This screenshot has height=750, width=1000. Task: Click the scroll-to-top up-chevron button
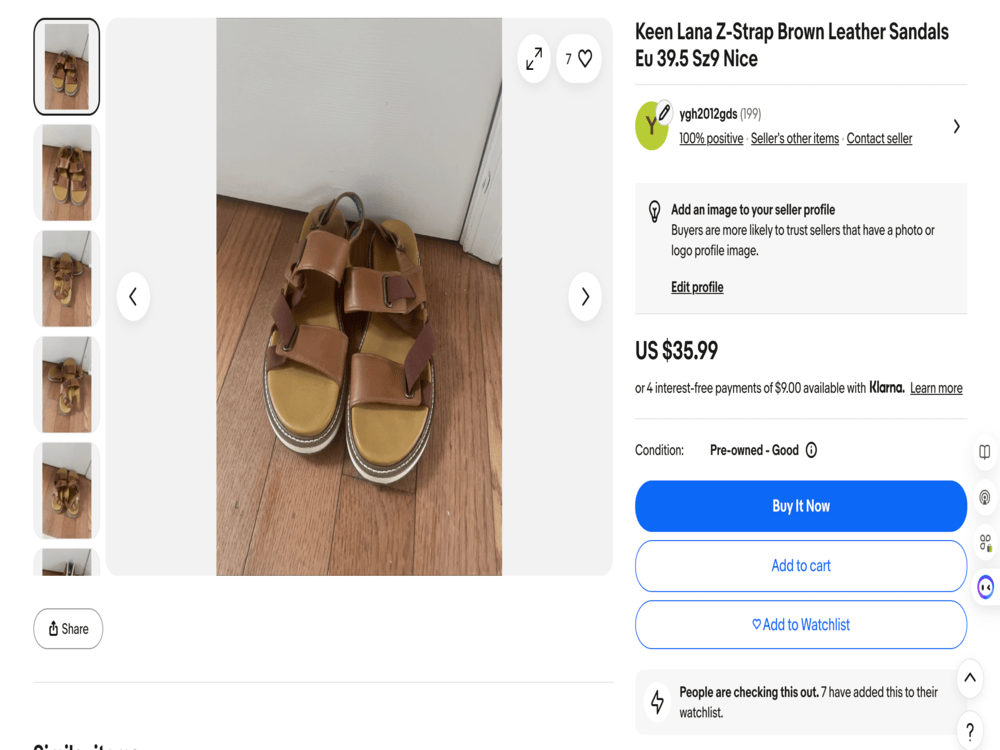pos(970,677)
